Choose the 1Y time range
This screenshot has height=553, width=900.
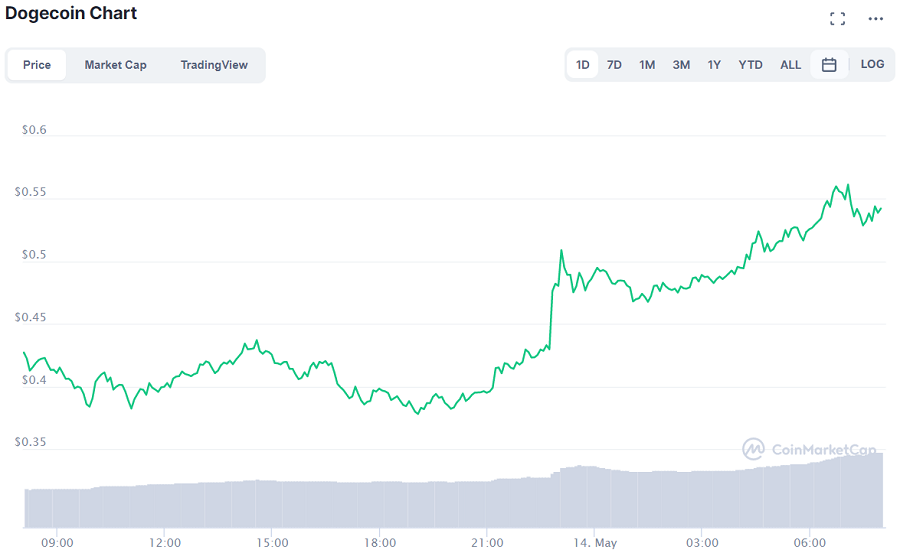point(714,64)
